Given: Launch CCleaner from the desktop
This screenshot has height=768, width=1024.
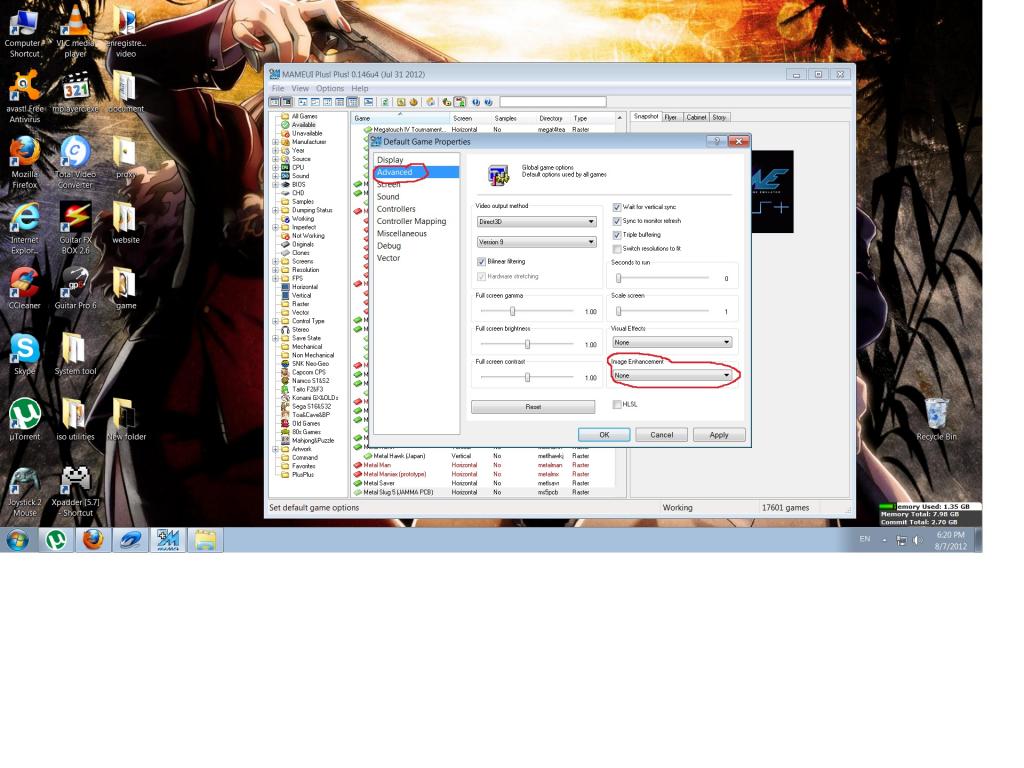Looking at the screenshot, I should tap(25, 288).
